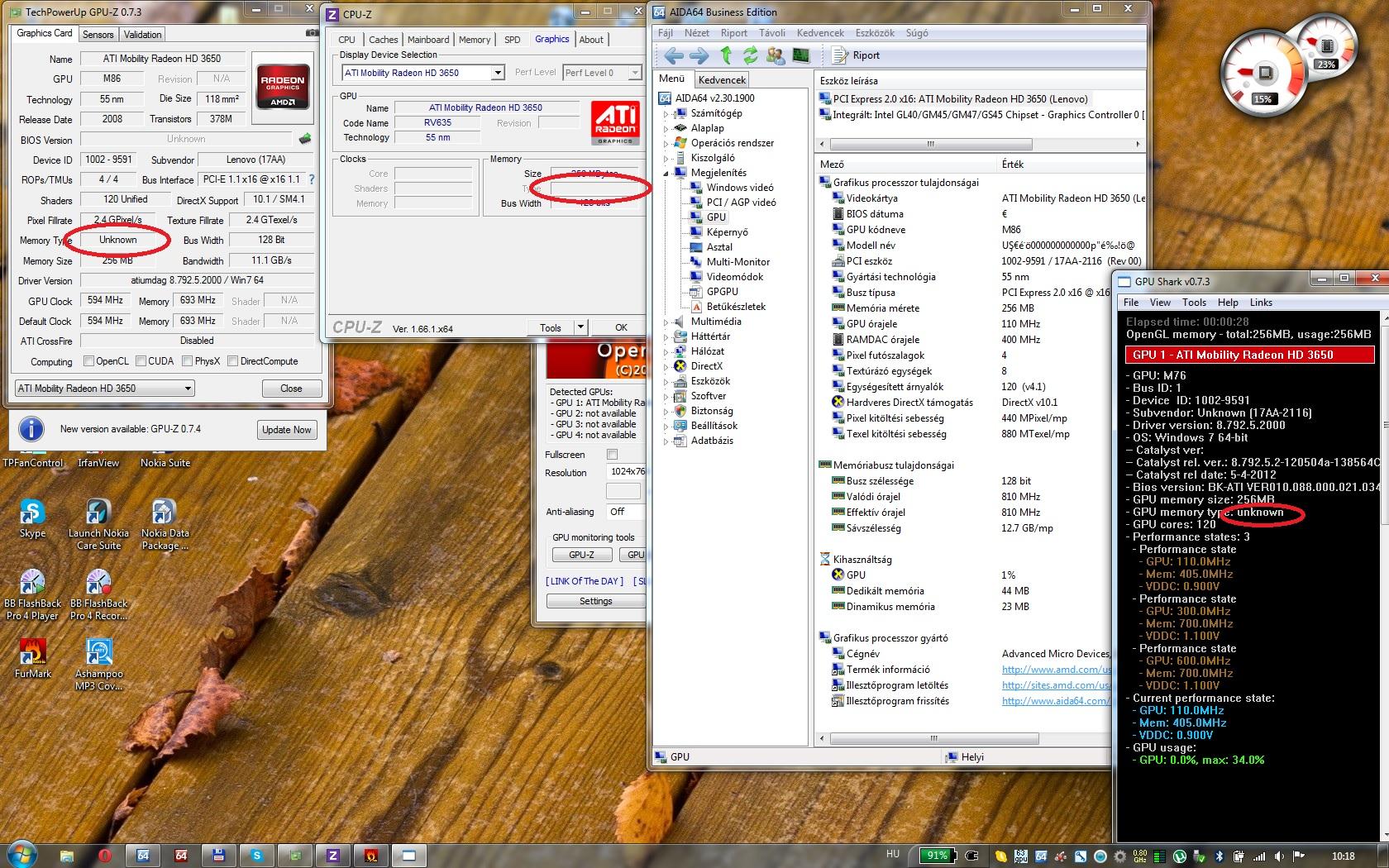Open Opera browser from taskbar
1389x868 pixels.
coord(104,856)
